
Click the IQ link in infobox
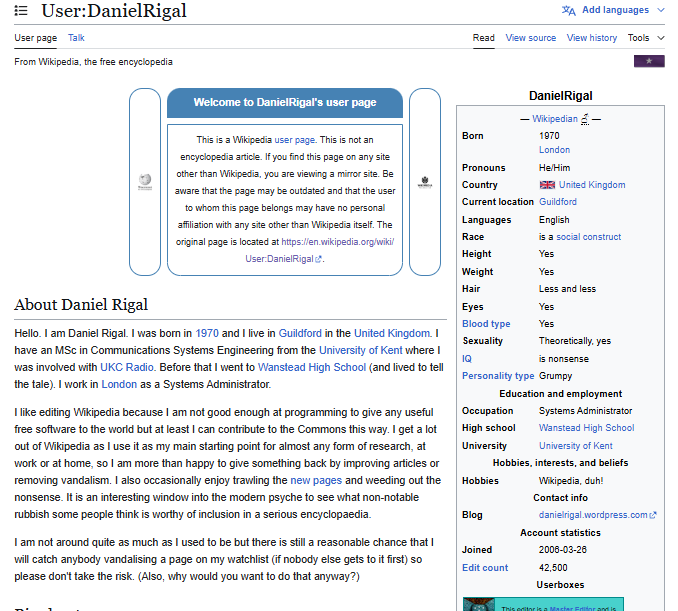click(467, 359)
